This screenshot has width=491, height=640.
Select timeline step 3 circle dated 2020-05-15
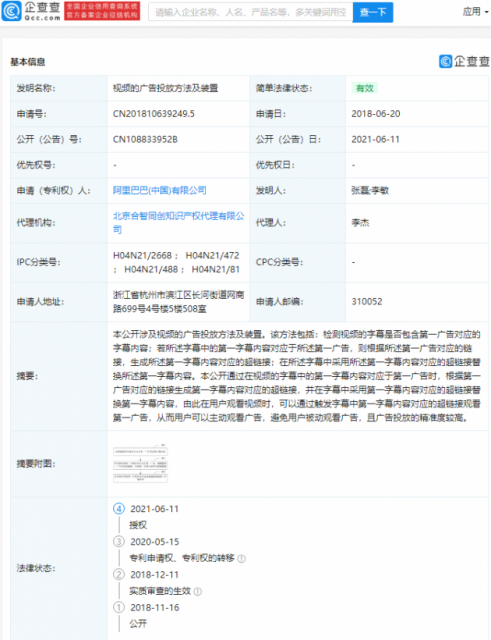(119, 542)
